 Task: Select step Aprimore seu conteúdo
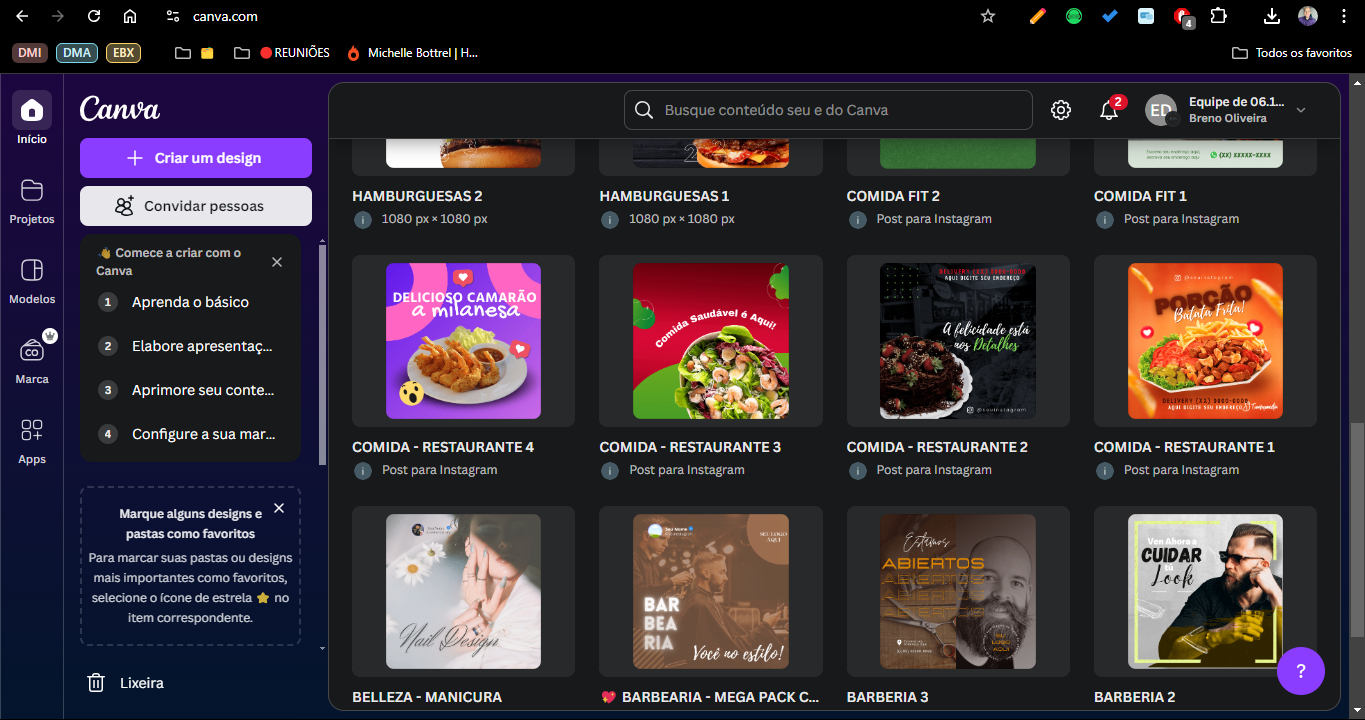pos(190,390)
